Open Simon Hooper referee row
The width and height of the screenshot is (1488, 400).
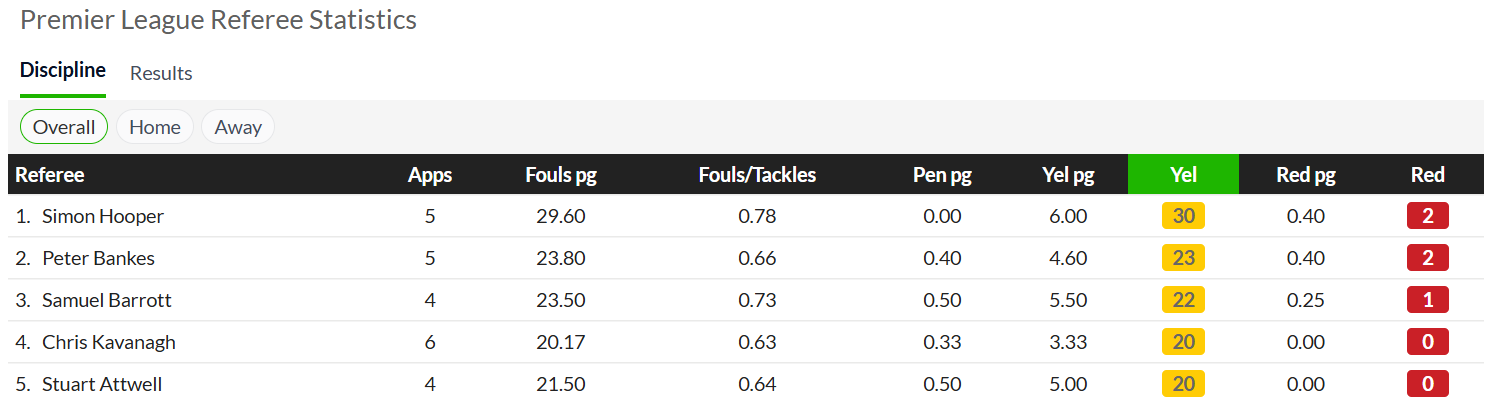(x=103, y=216)
